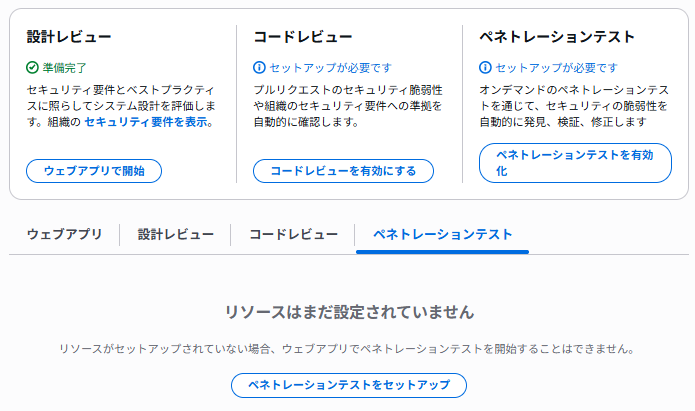Click the ペネトレーションテストをセットアップ button
Image resolution: width=695 pixels, height=411 pixels.
click(x=348, y=385)
